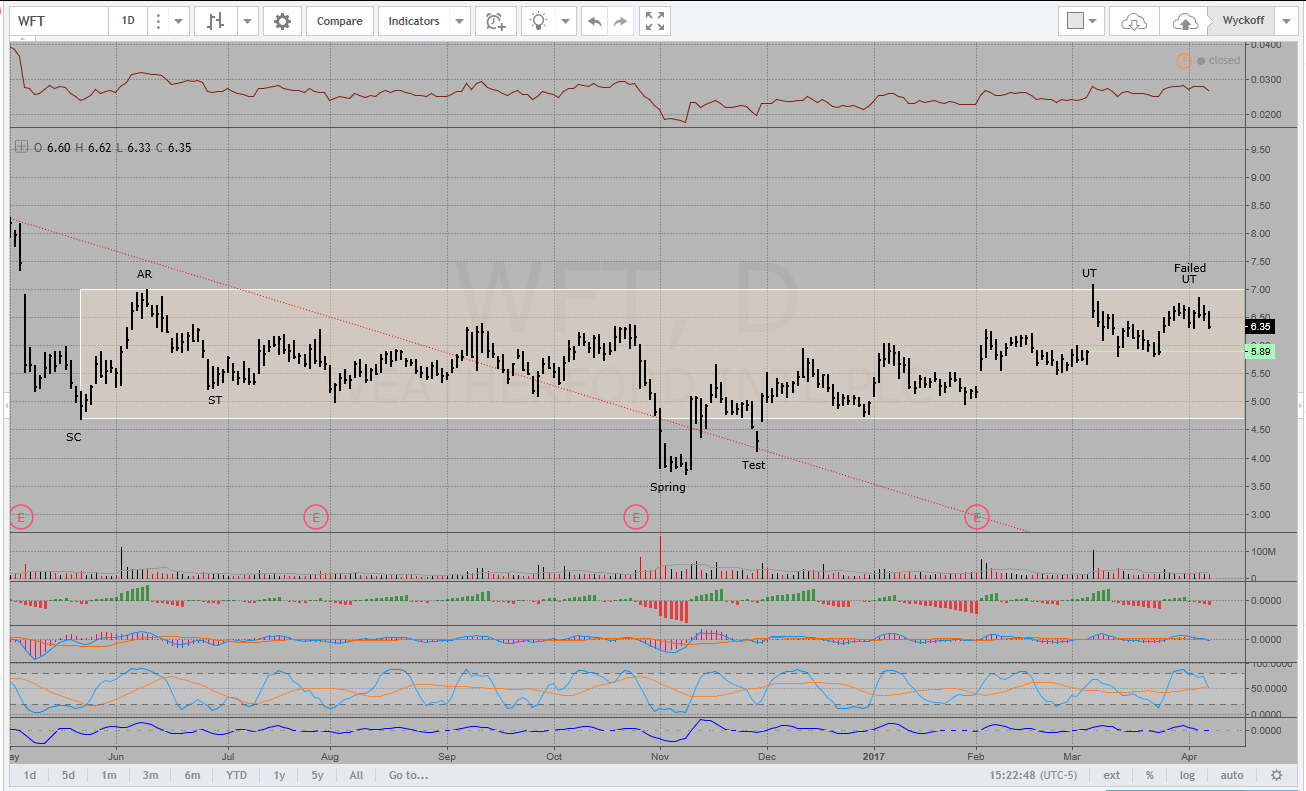This screenshot has height=791, width=1306.
Task: Toggle log scale on price axis
Action: click(1189, 775)
